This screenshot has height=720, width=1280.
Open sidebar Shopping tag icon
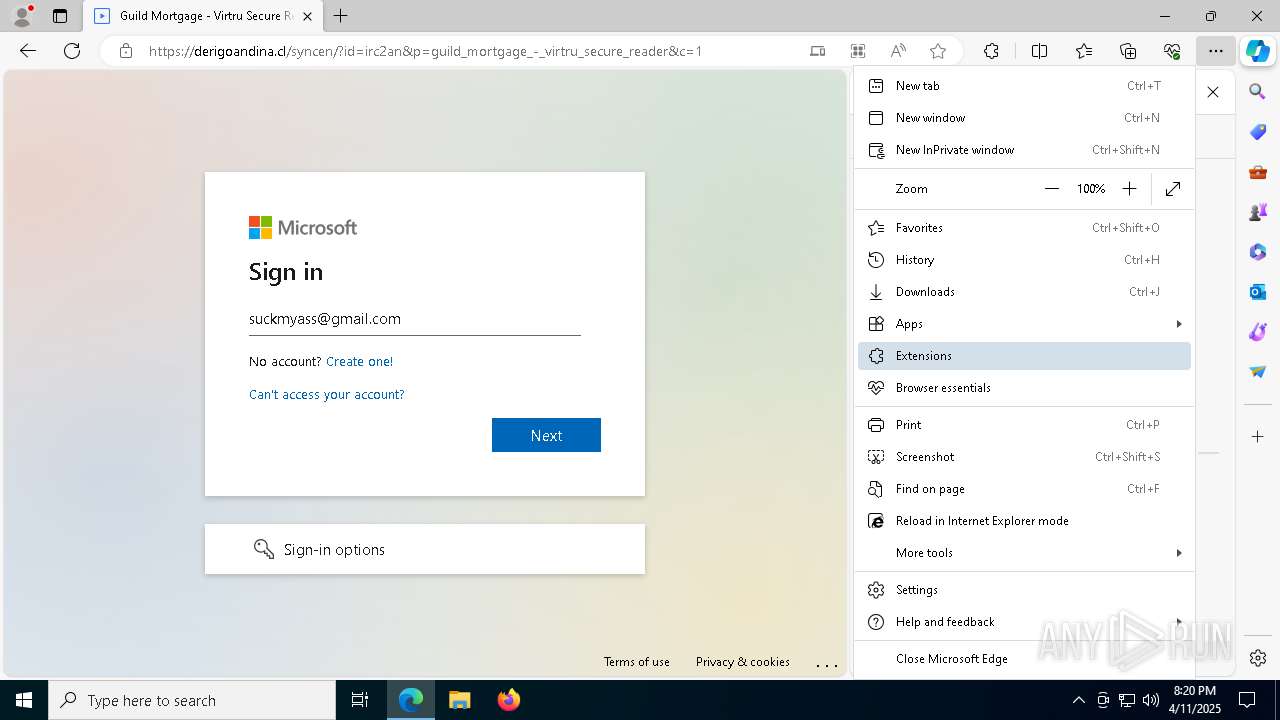[x=1258, y=132]
